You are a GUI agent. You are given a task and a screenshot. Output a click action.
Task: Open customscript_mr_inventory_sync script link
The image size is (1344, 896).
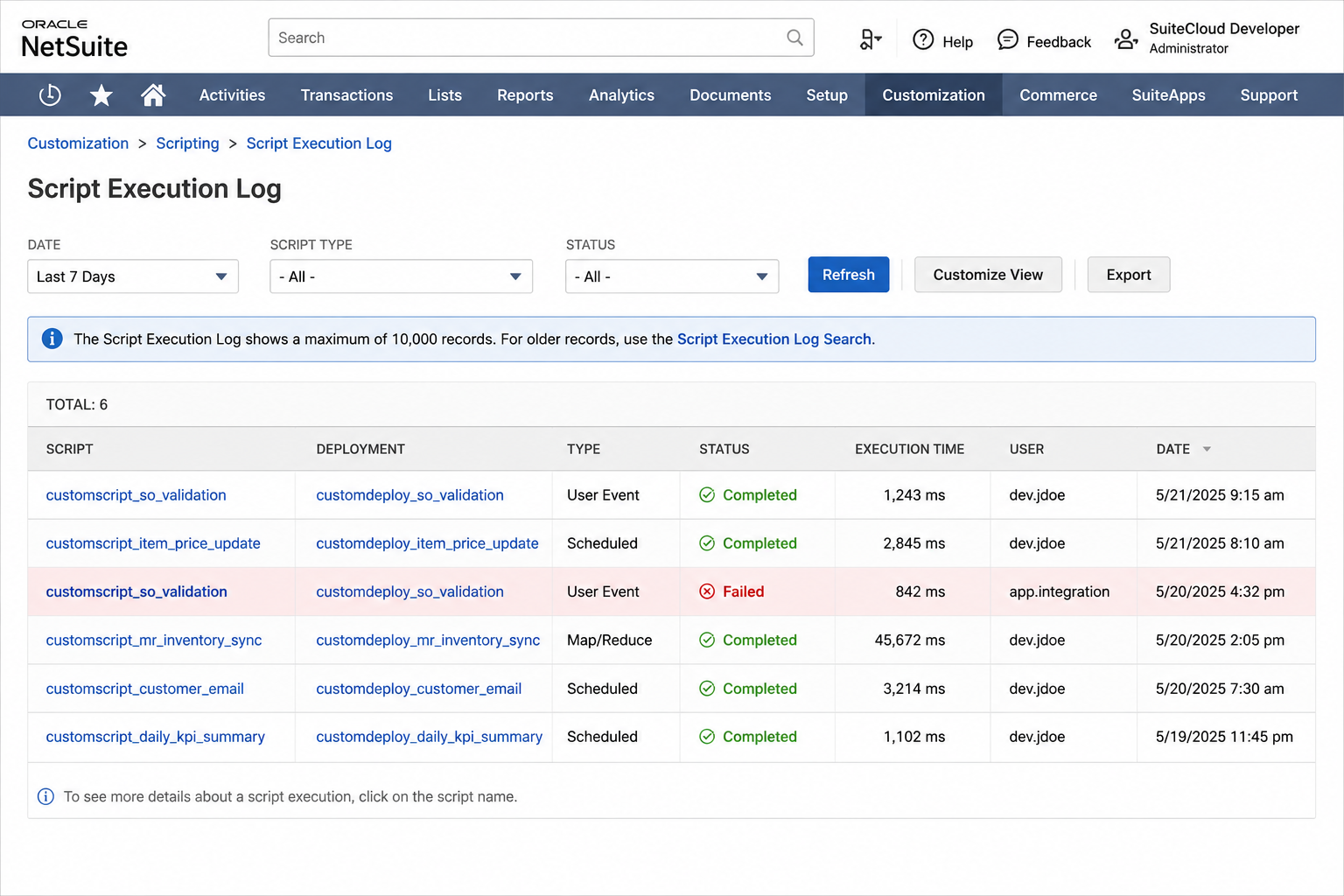pos(154,640)
